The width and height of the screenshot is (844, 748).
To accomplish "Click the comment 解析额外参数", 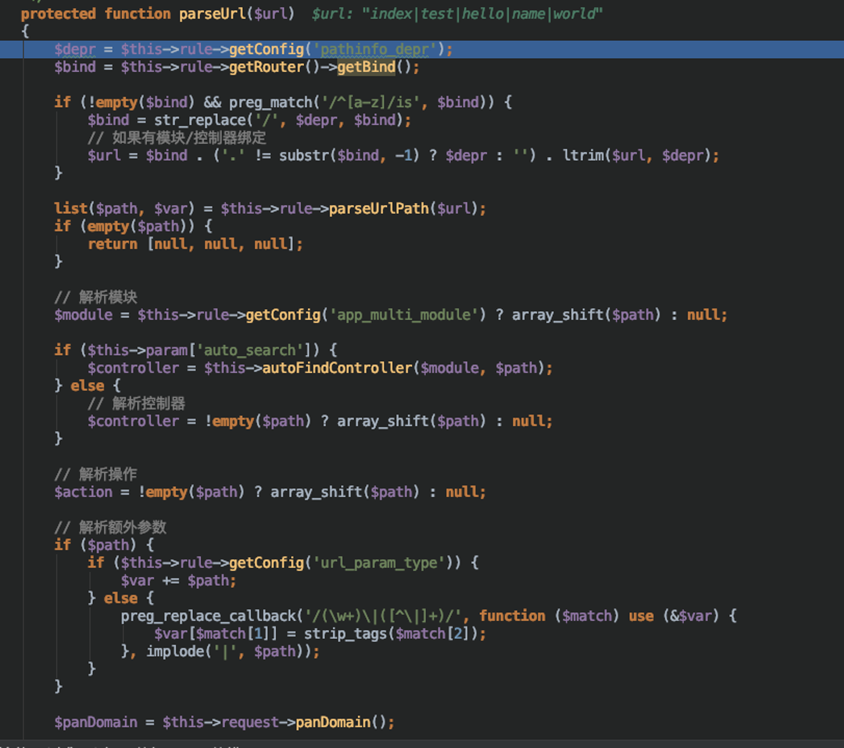I will point(110,527).
